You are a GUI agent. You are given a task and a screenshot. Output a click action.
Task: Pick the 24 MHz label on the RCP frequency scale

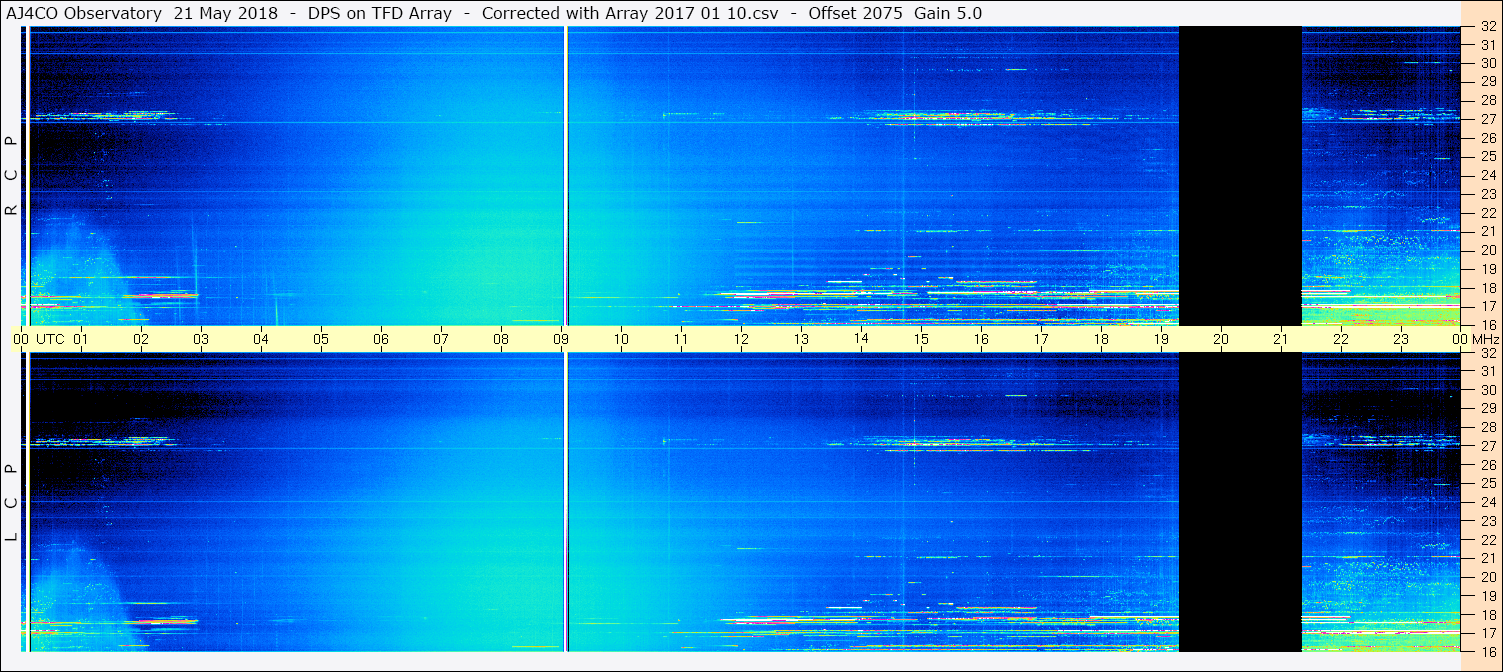(x=1487, y=175)
